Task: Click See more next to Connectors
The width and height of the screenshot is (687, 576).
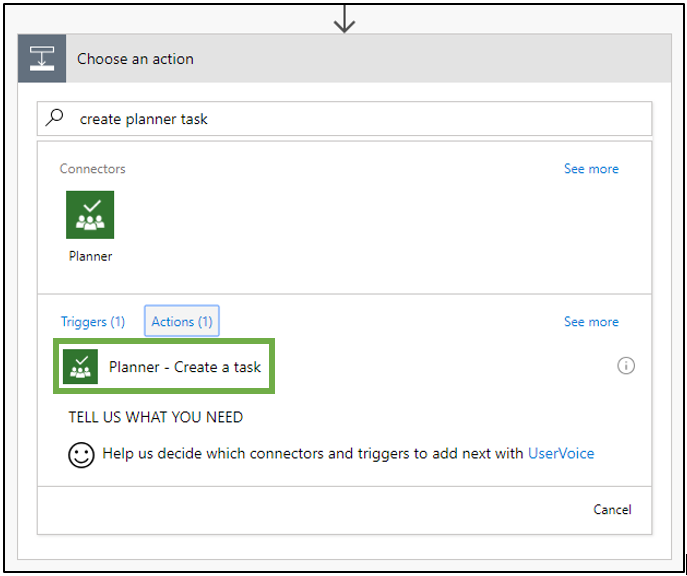Action: click(591, 169)
